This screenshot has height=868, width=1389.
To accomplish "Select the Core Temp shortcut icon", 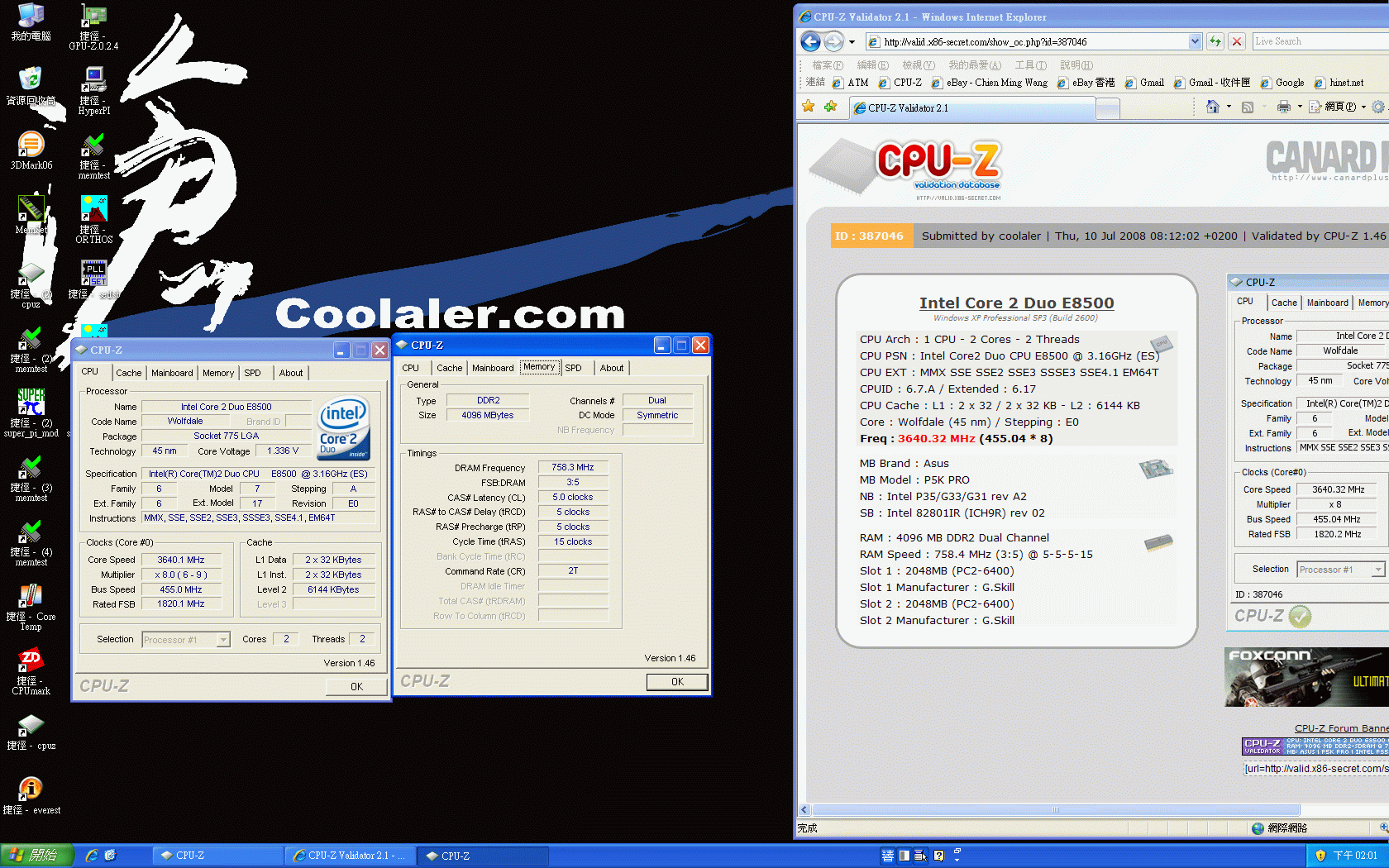I will click(x=31, y=607).
